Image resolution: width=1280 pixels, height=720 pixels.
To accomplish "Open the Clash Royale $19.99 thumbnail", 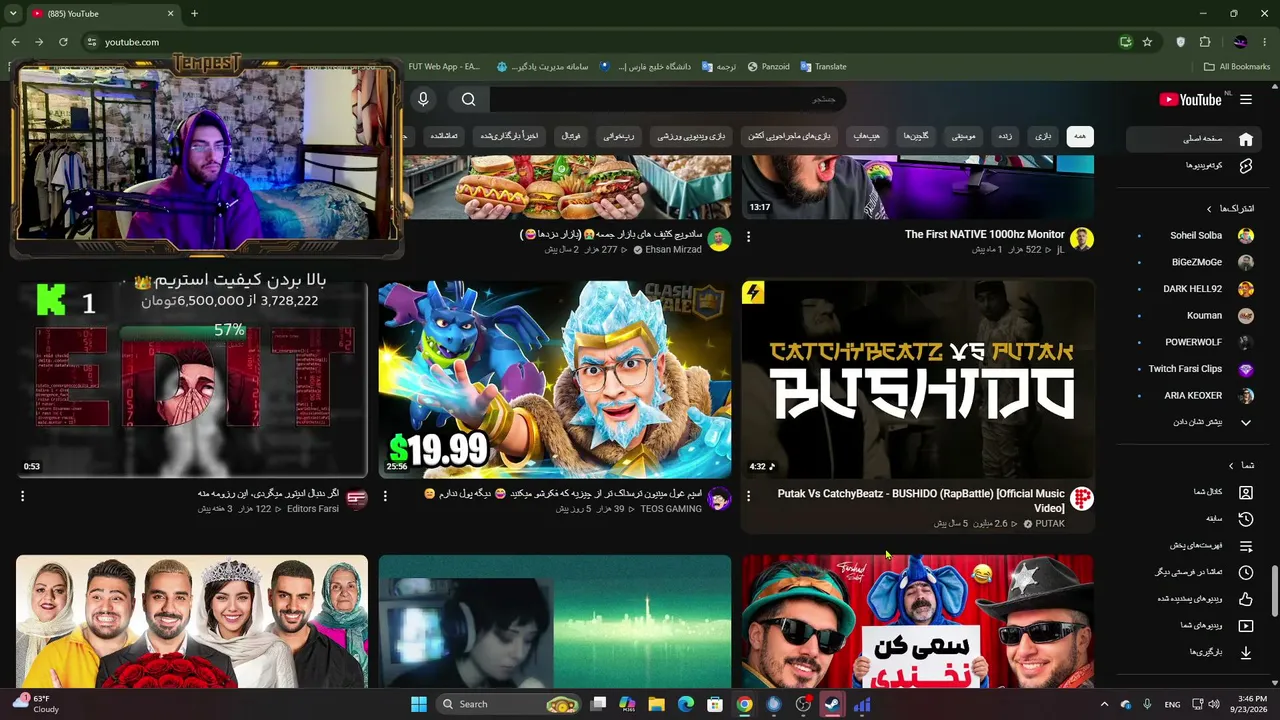I will coord(555,379).
